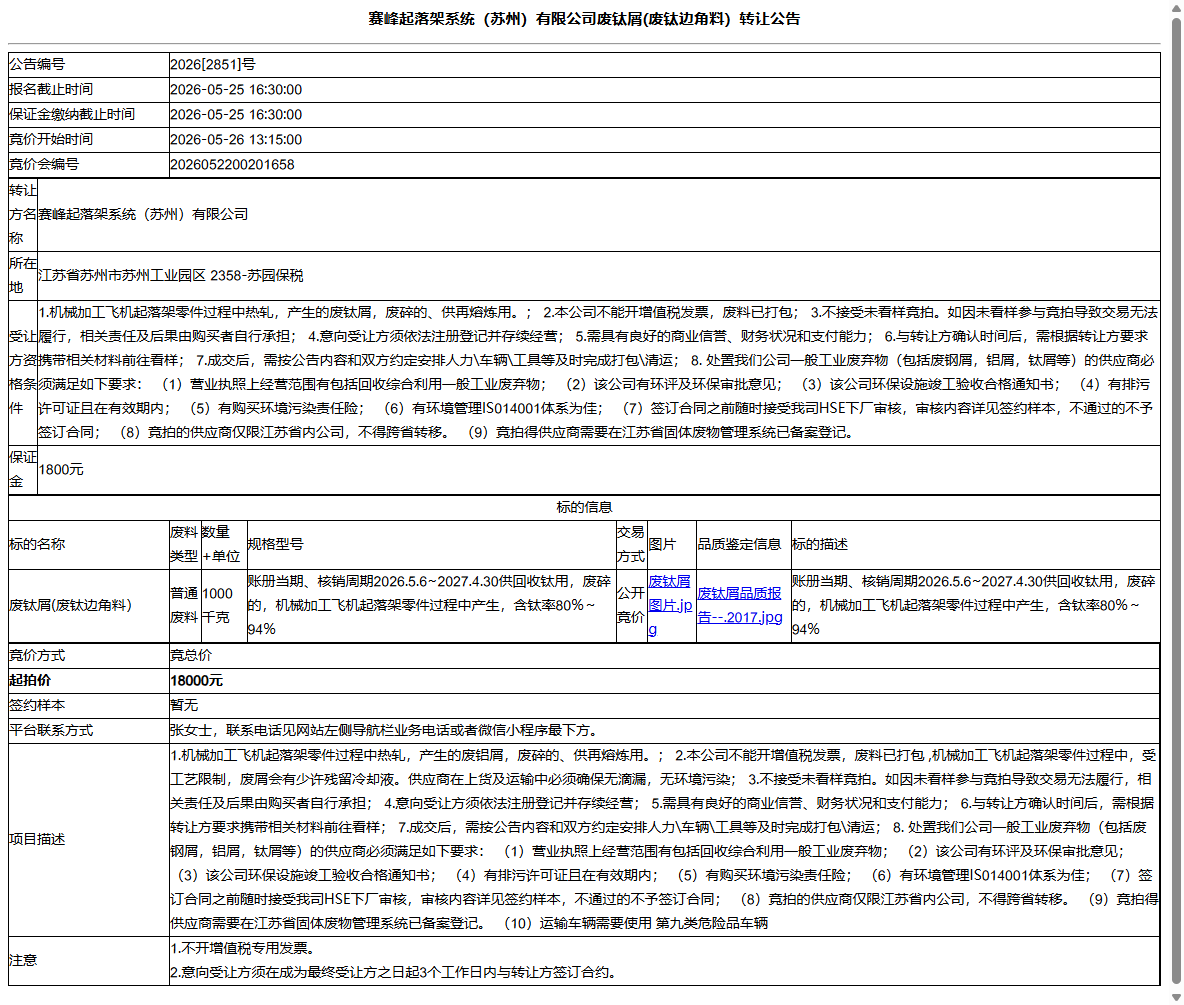
Task: Click the 竞总价 bidding method value
Action: click(191, 655)
